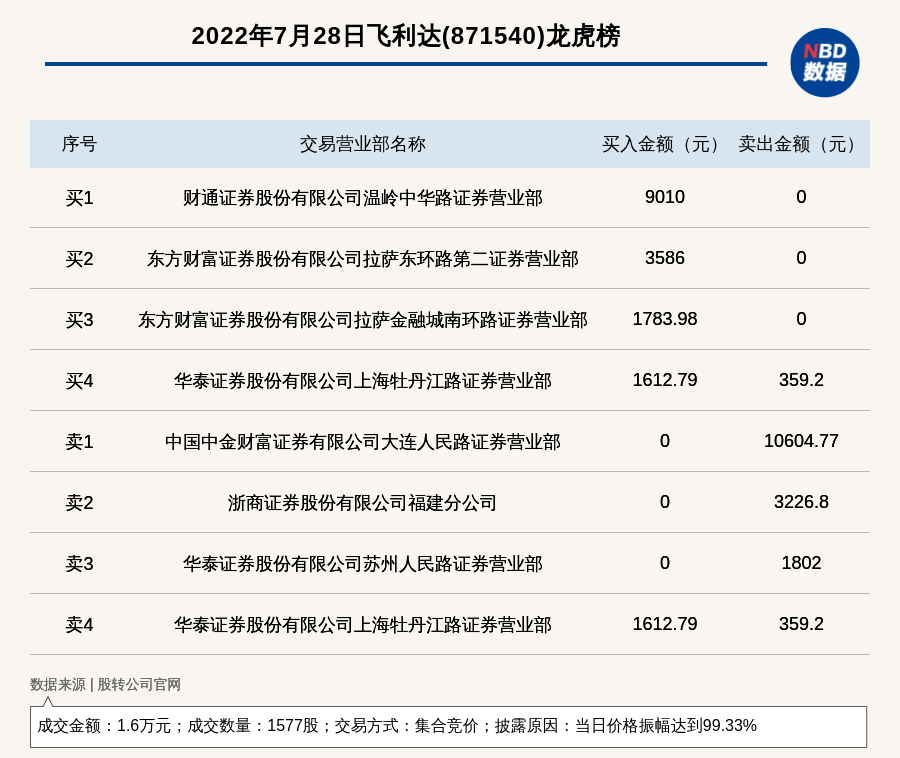Select the 买2 row label
Image resolution: width=900 pixels, height=758 pixels.
pyautogui.click(x=79, y=259)
